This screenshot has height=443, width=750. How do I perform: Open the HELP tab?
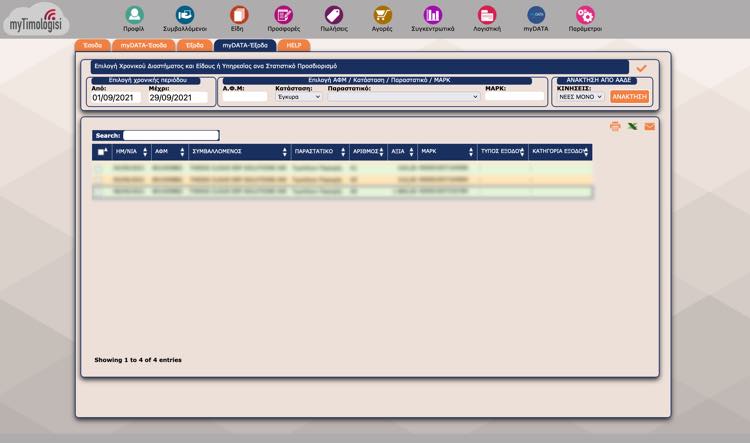point(294,45)
